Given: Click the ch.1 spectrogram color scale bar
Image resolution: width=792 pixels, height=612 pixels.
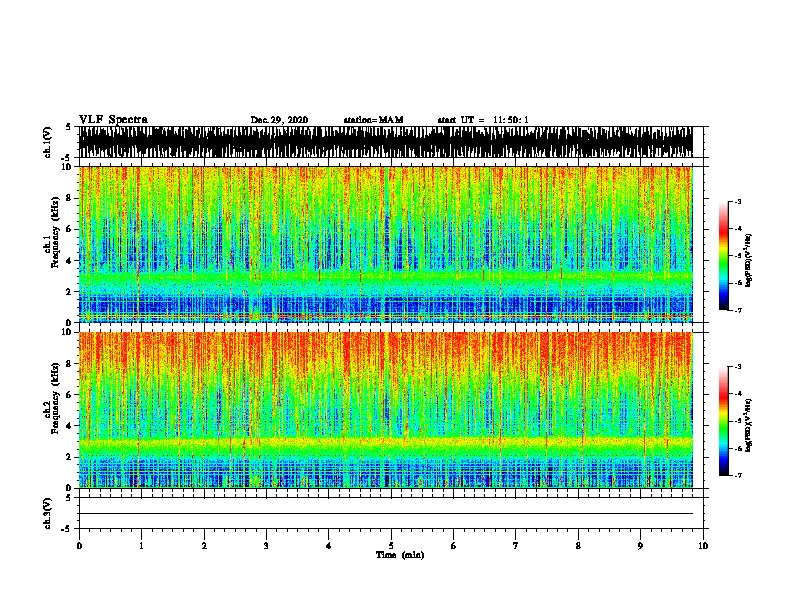Looking at the screenshot, I should [724, 256].
